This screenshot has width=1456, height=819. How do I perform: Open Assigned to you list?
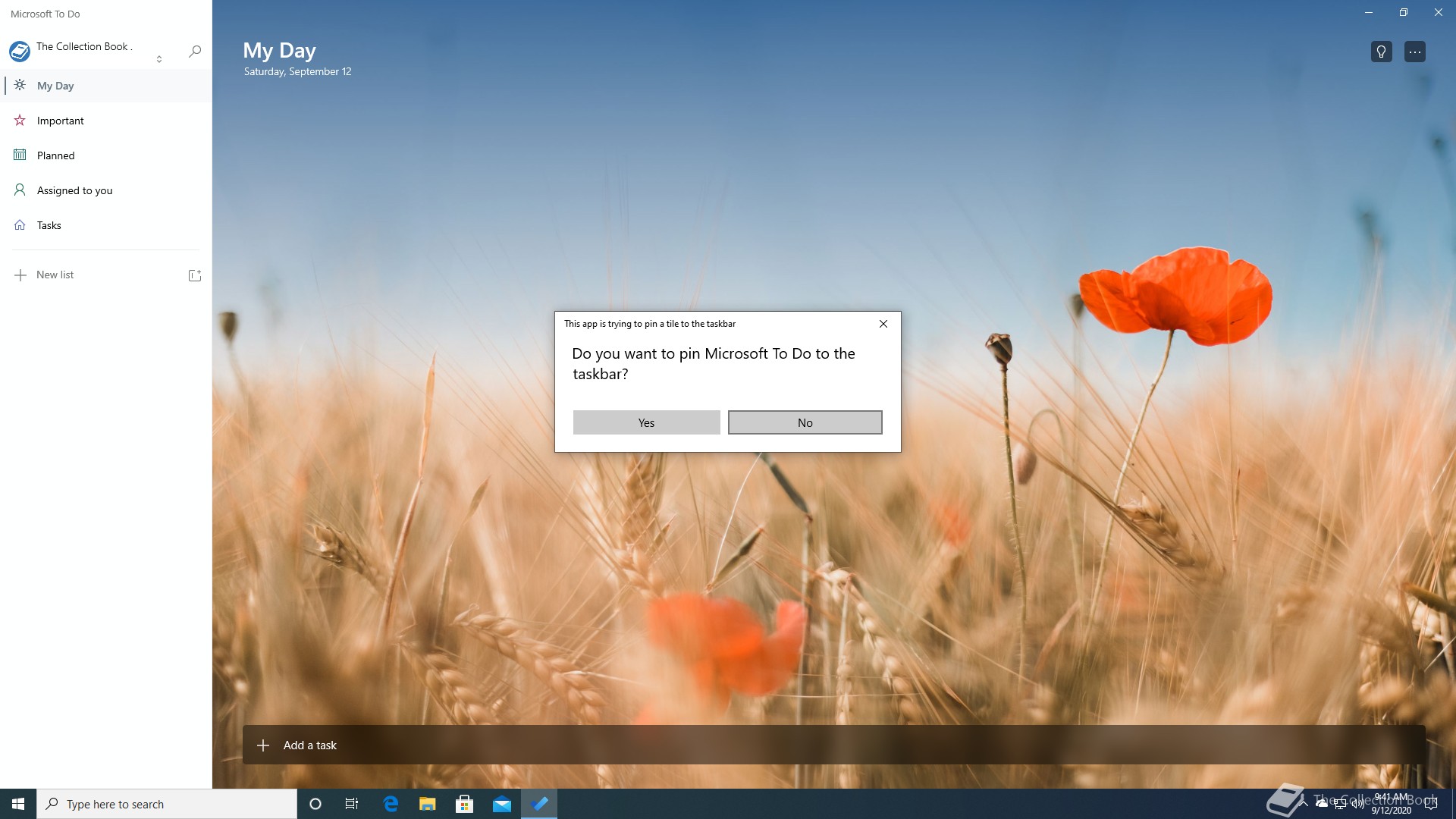pos(74,190)
